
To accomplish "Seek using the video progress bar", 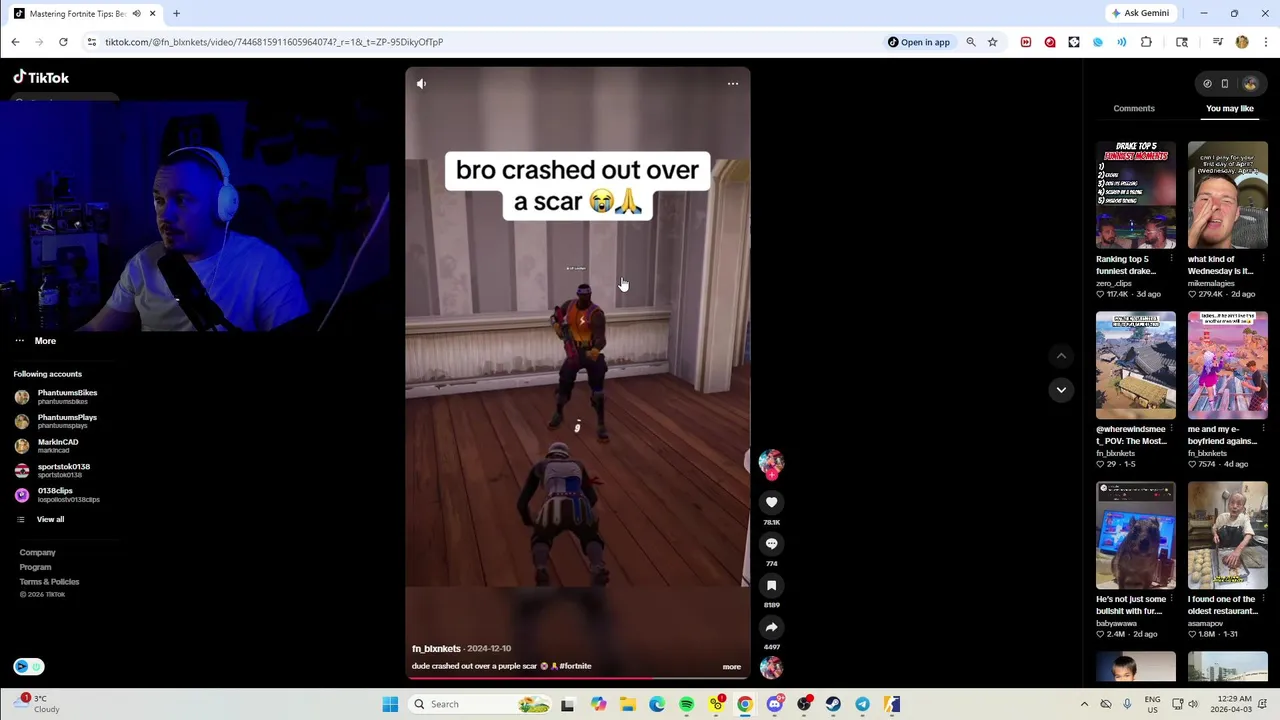I will pyautogui.click(x=577, y=678).
